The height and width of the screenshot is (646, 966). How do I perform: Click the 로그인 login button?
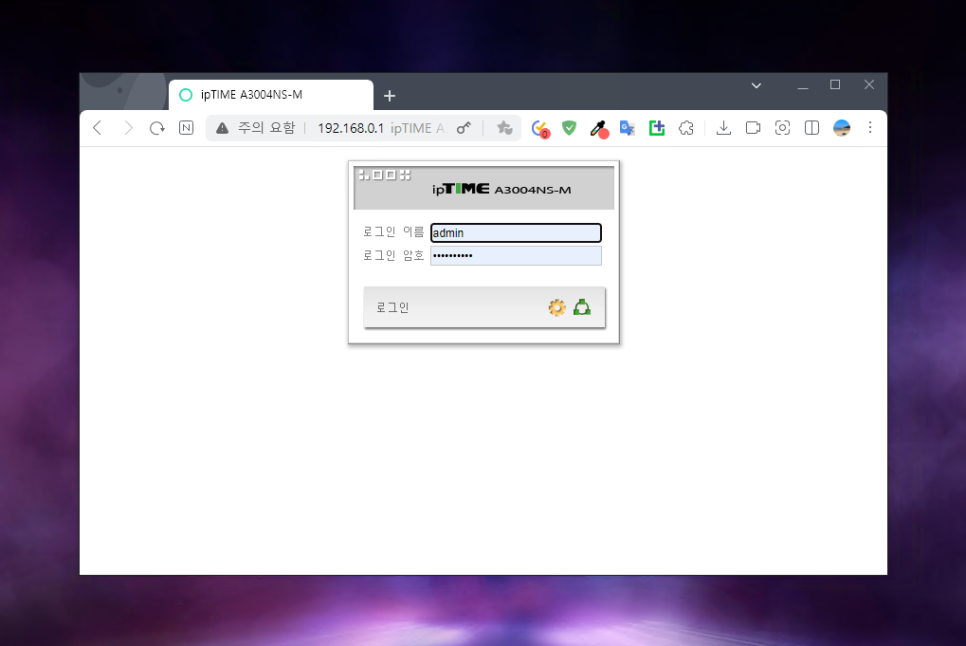(x=485, y=307)
